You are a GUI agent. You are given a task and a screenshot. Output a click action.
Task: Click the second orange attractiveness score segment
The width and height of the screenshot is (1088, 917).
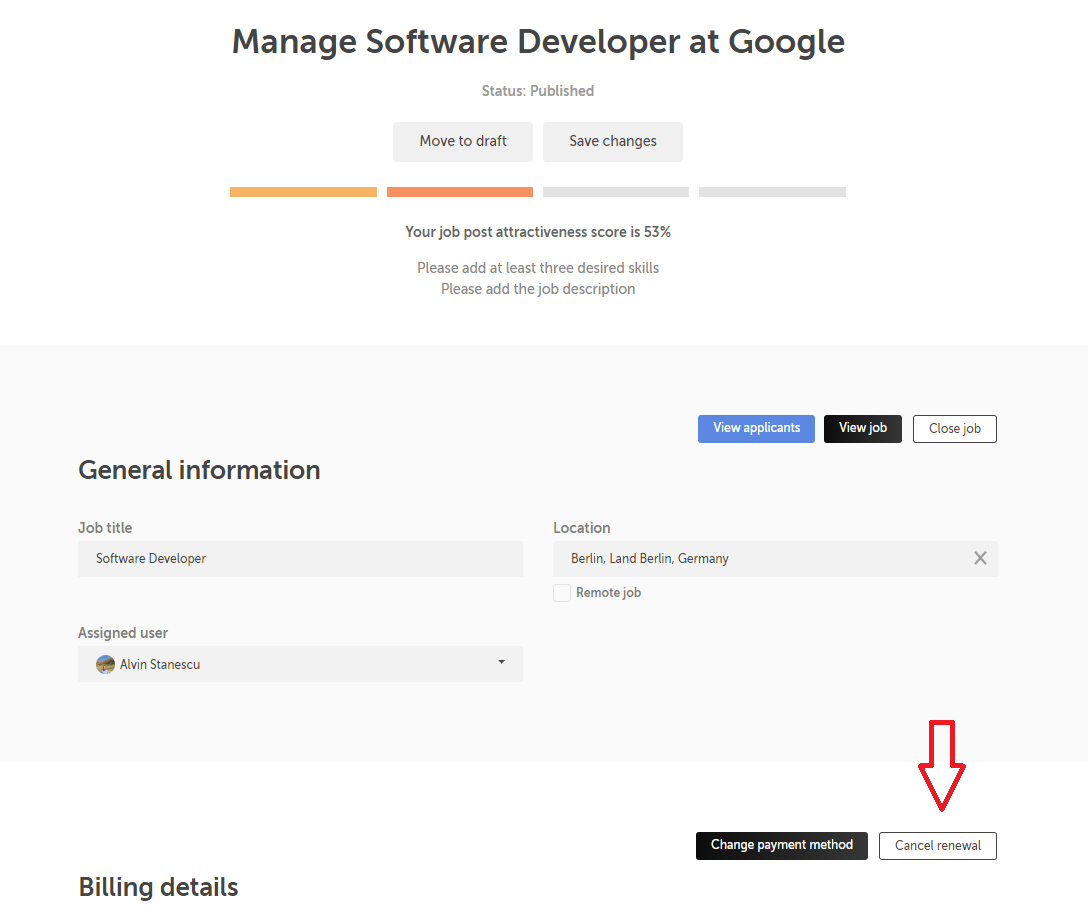(x=460, y=192)
